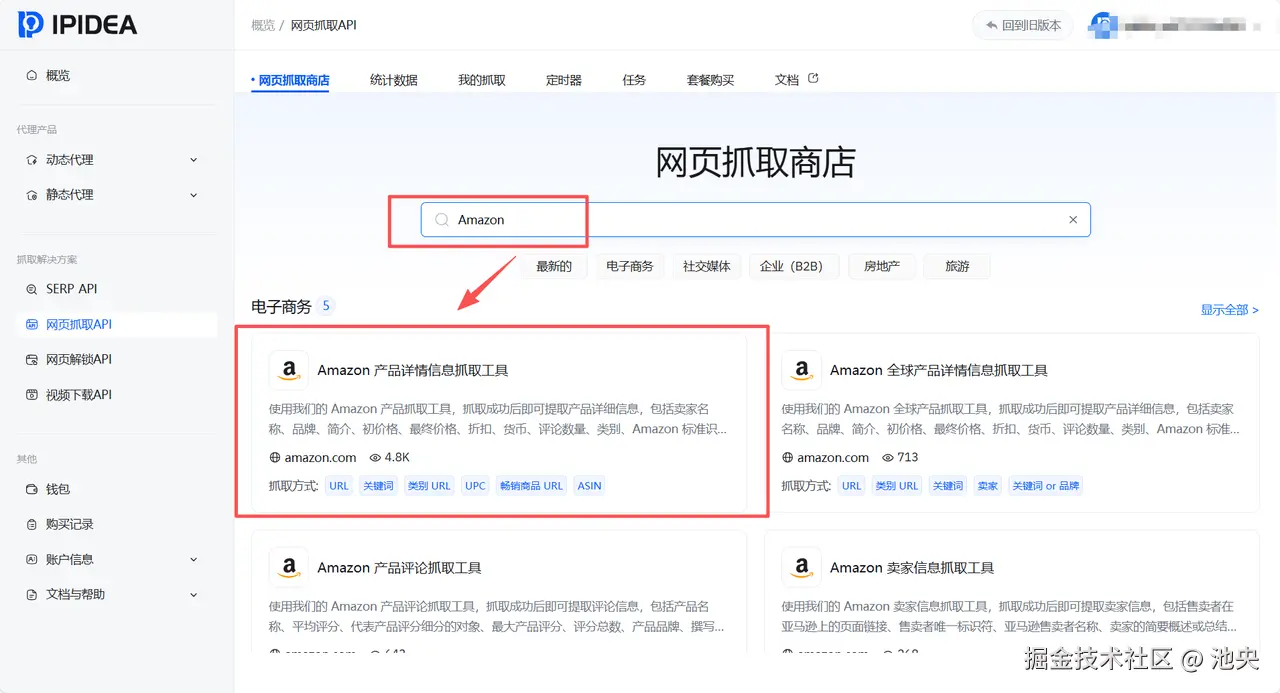Open Amazon 全球产品详情信息抓取工具 card title
Image resolution: width=1280 pixels, height=693 pixels.
click(939, 370)
